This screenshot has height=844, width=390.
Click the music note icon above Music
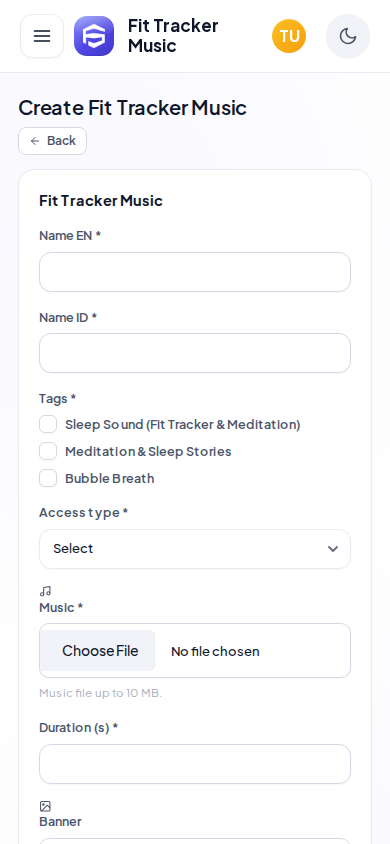click(x=45, y=592)
